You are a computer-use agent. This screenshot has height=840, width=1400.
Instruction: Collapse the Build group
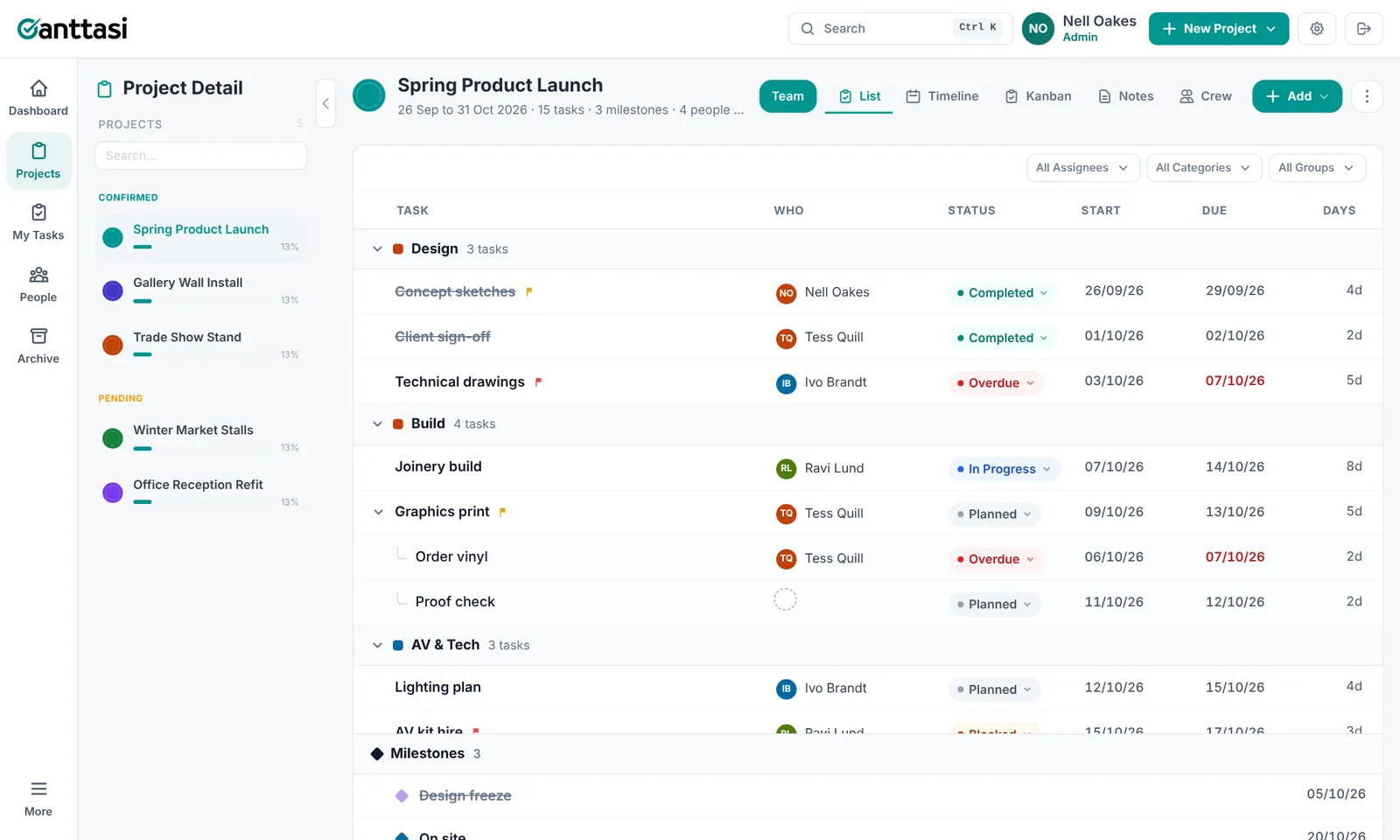pyautogui.click(x=377, y=424)
